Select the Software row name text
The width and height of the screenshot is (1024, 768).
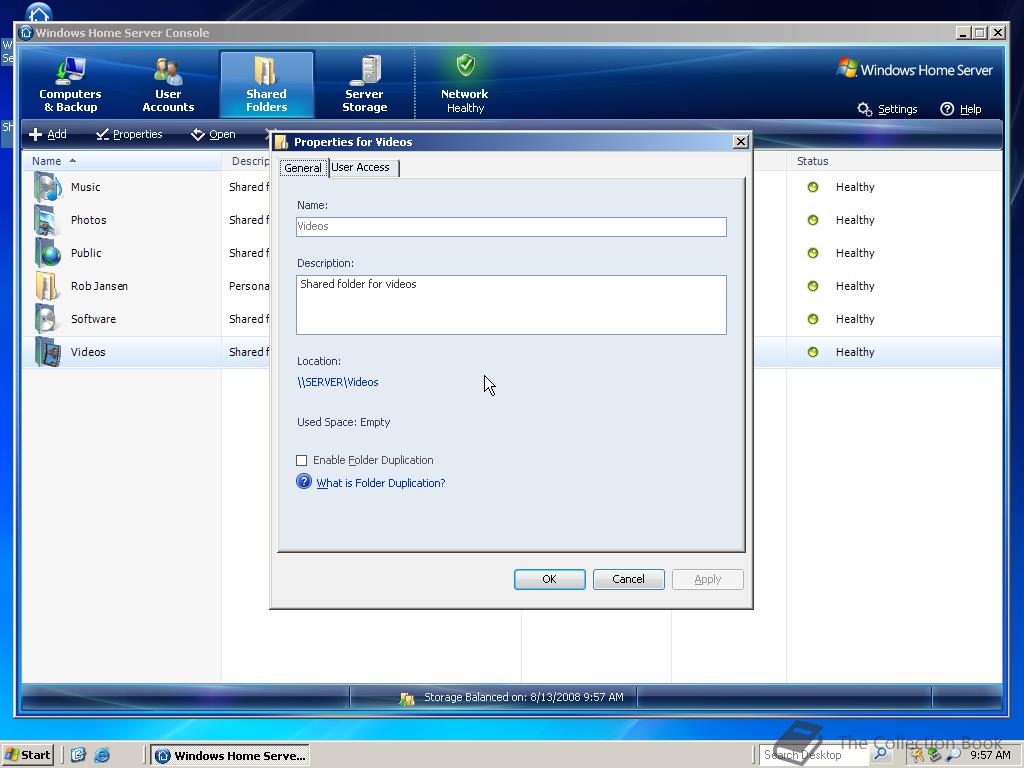[x=93, y=319]
